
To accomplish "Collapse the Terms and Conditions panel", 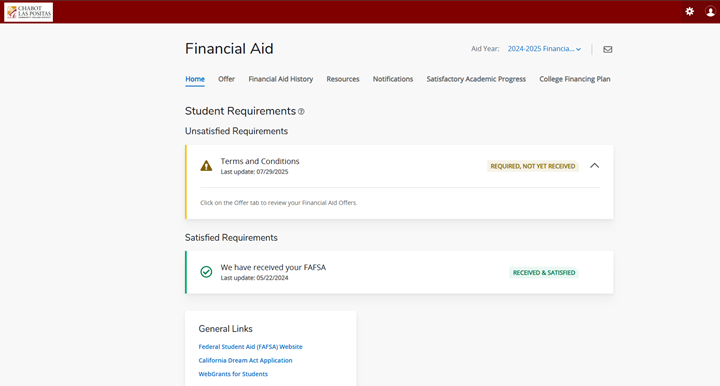I will (x=594, y=166).
